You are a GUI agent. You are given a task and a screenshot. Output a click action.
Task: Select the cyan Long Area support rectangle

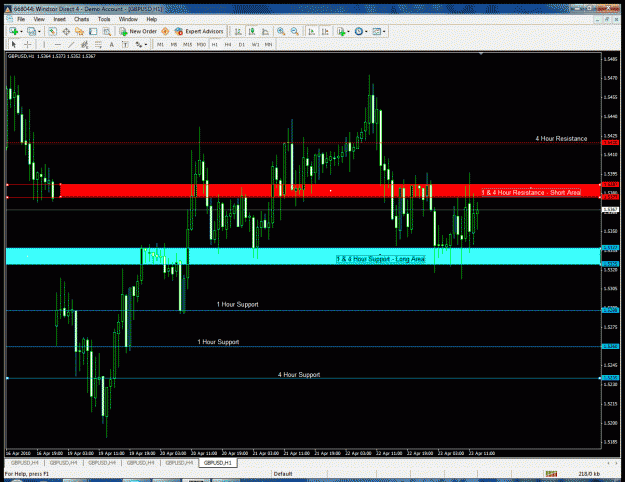tap(303, 256)
